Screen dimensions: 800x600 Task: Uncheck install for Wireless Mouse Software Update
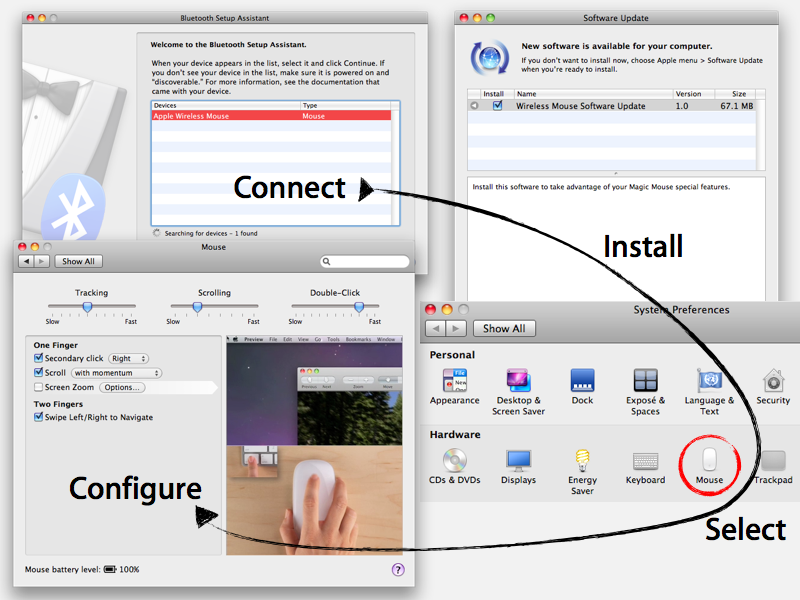click(x=497, y=106)
